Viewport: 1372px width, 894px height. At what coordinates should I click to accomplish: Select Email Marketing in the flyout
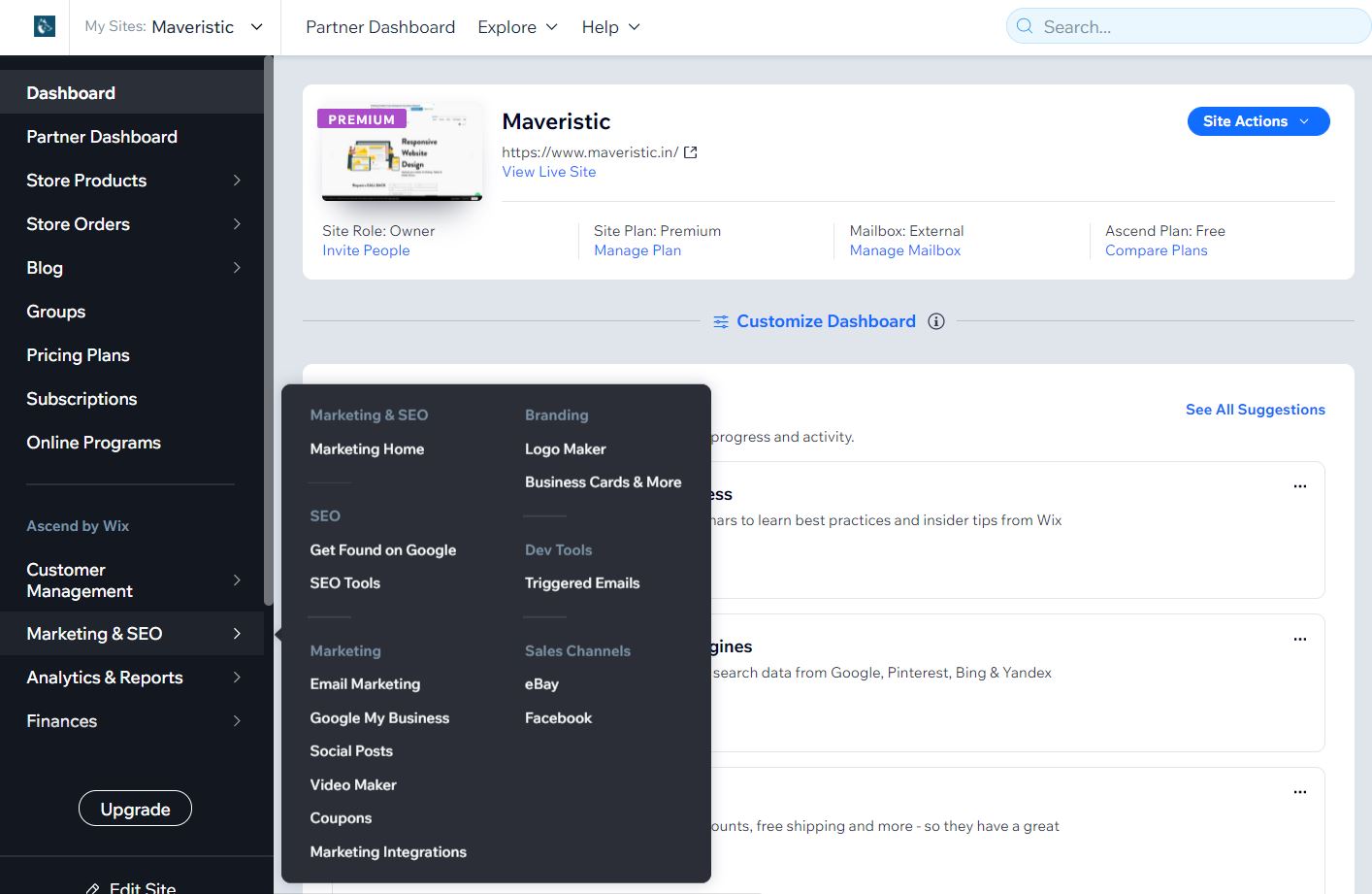[365, 684]
